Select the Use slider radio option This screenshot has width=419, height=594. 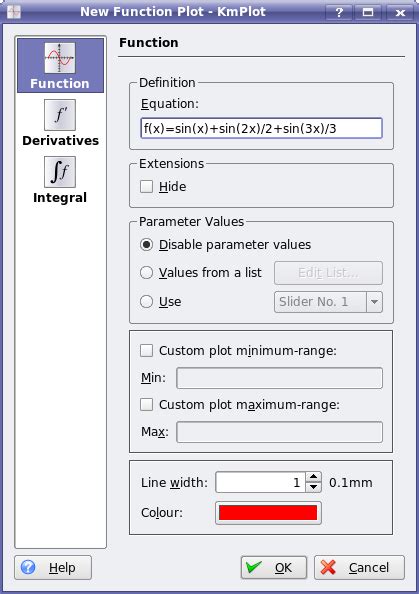click(147, 302)
